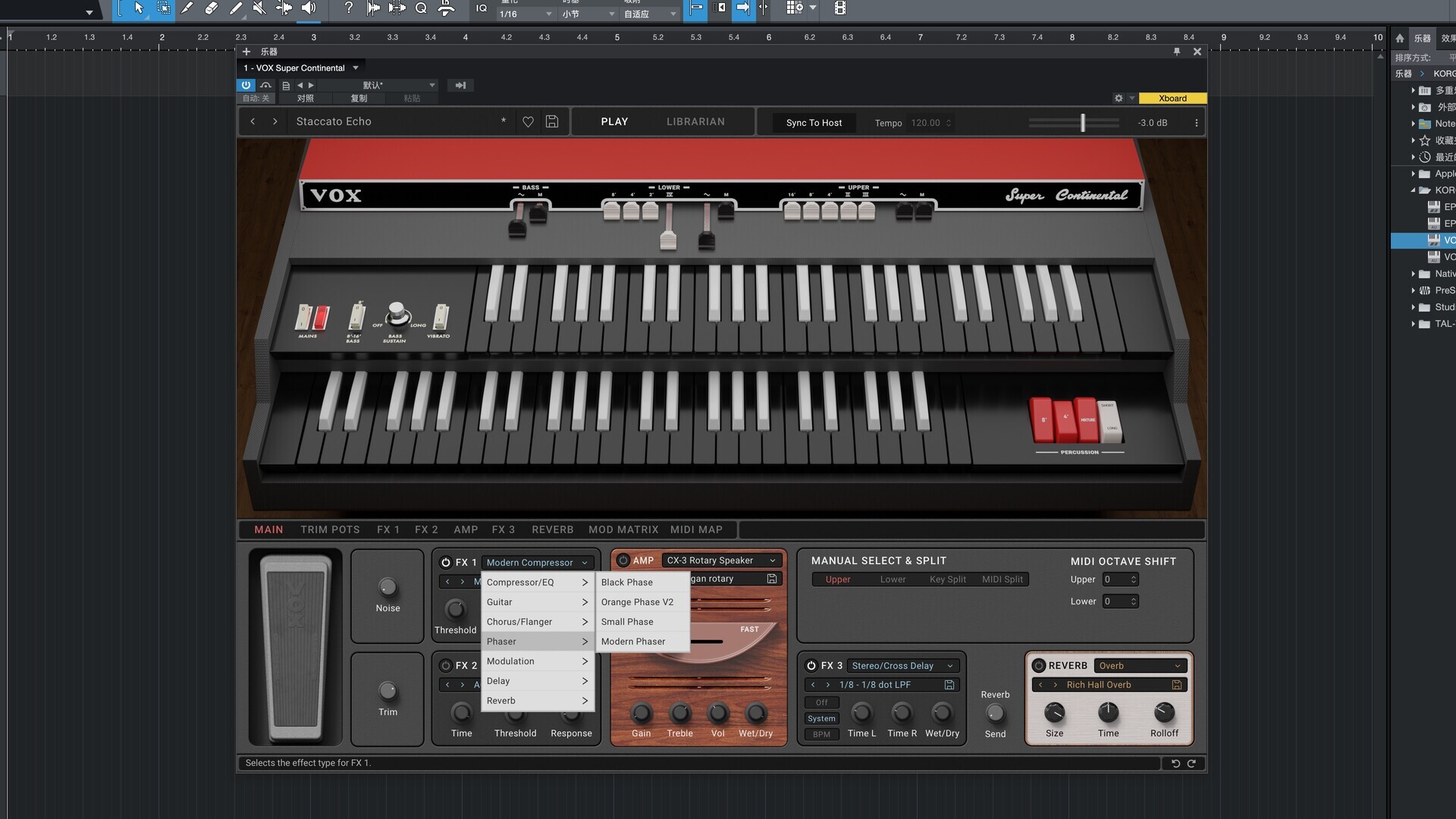
Task: Save the organ rotary amp preset
Action: pos(772,579)
